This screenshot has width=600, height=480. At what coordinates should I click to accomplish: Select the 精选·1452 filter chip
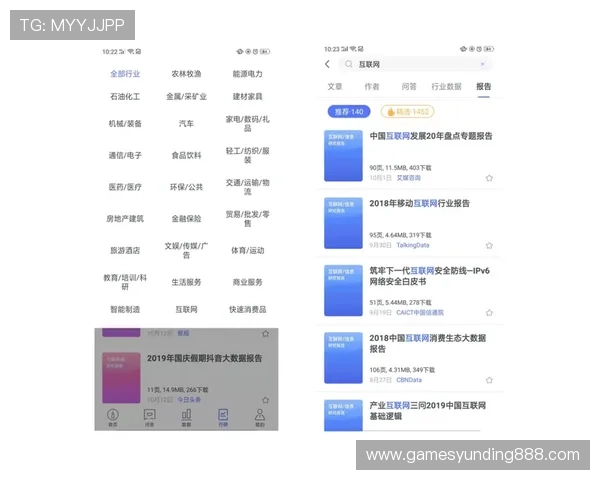pyautogui.click(x=408, y=112)
